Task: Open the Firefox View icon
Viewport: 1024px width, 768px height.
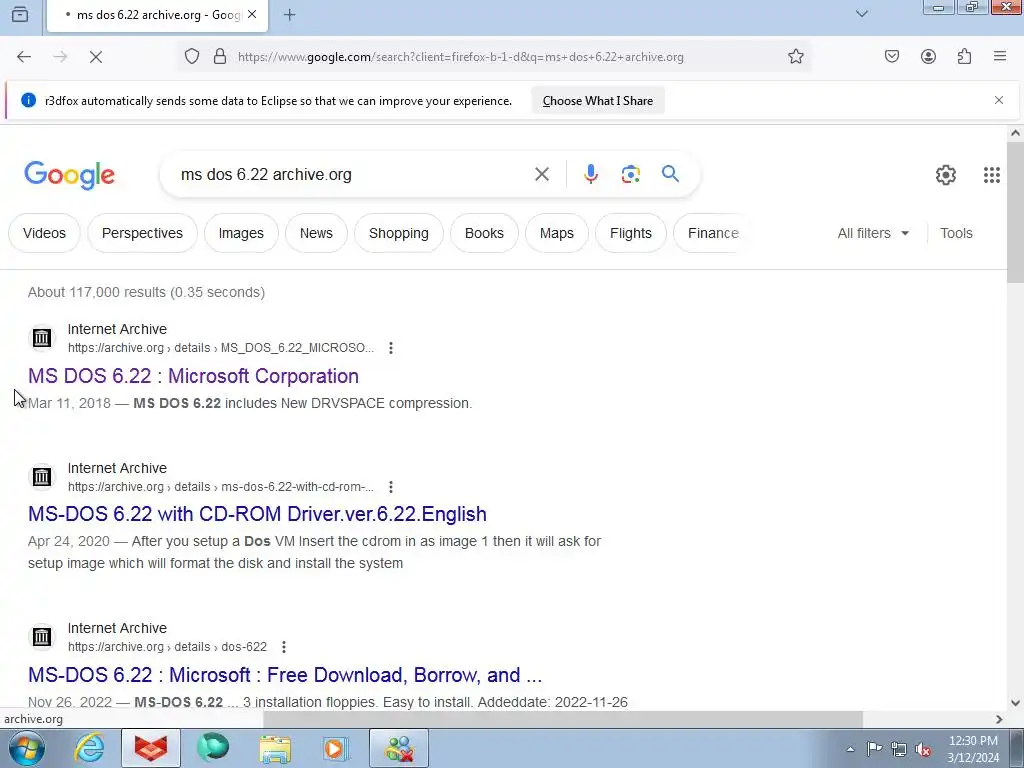Action: pos(20,14)
